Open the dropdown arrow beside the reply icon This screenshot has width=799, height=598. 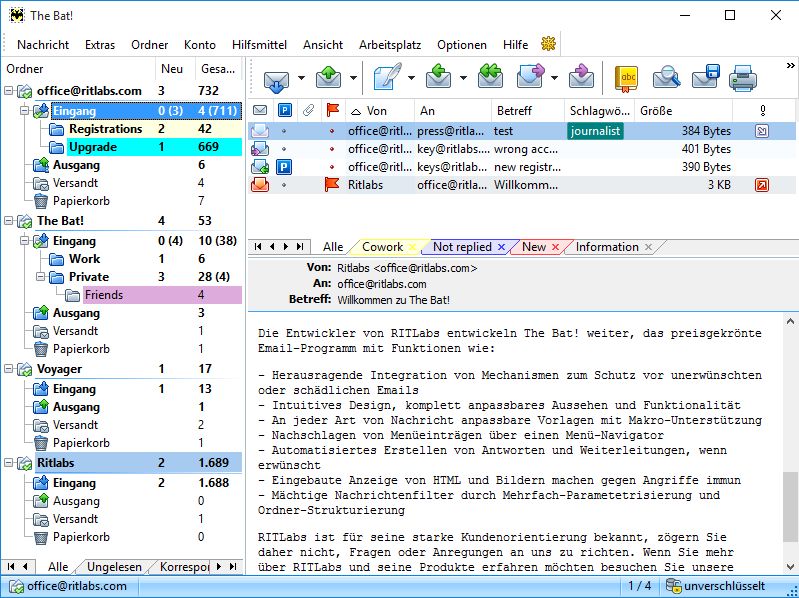(462, 78)
